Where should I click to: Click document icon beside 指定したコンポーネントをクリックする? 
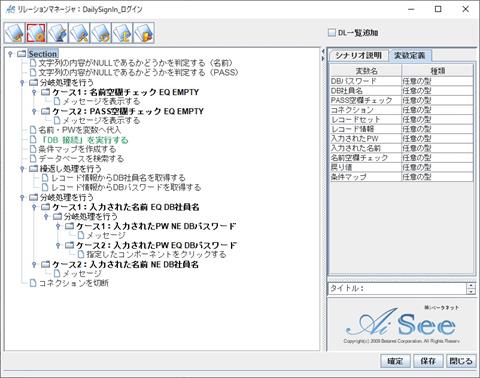(x=81, y=255)
